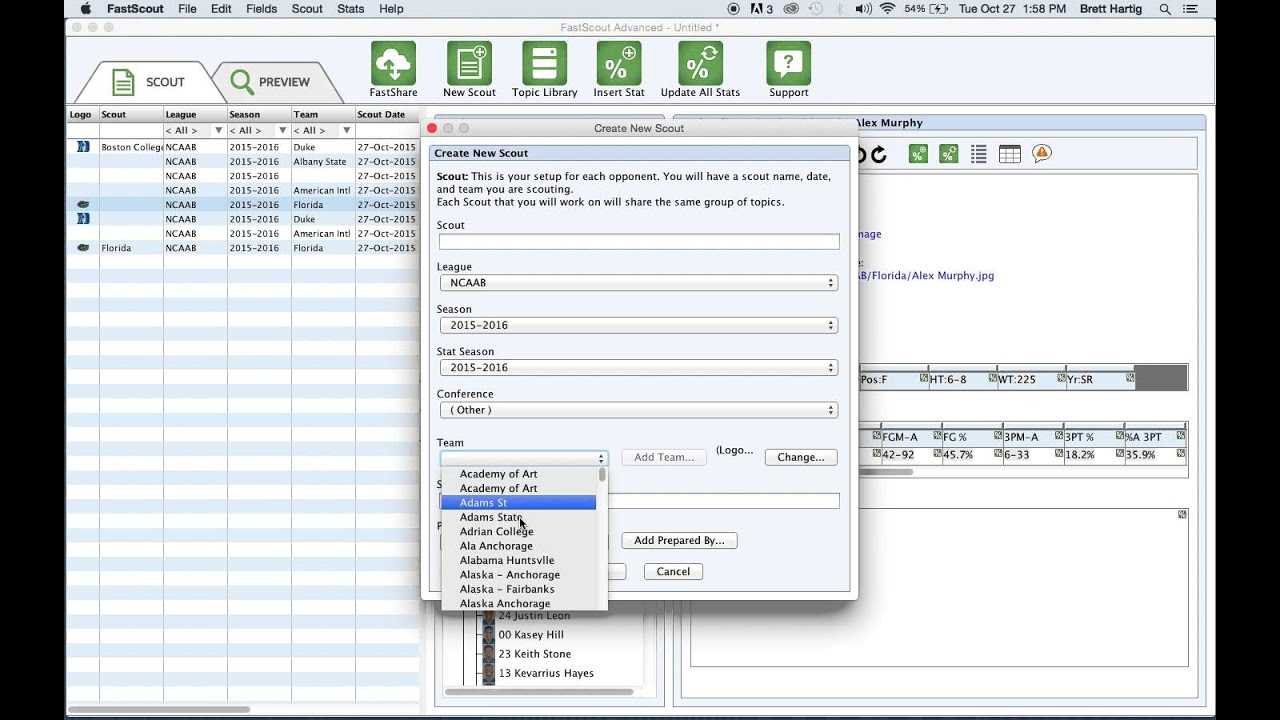Image resolution: width=1280 pixels, height=720 pixels.
Task: Click the Duke logo in third-to-last scout row
Action: pyautogui.click(x=84, y=218)
